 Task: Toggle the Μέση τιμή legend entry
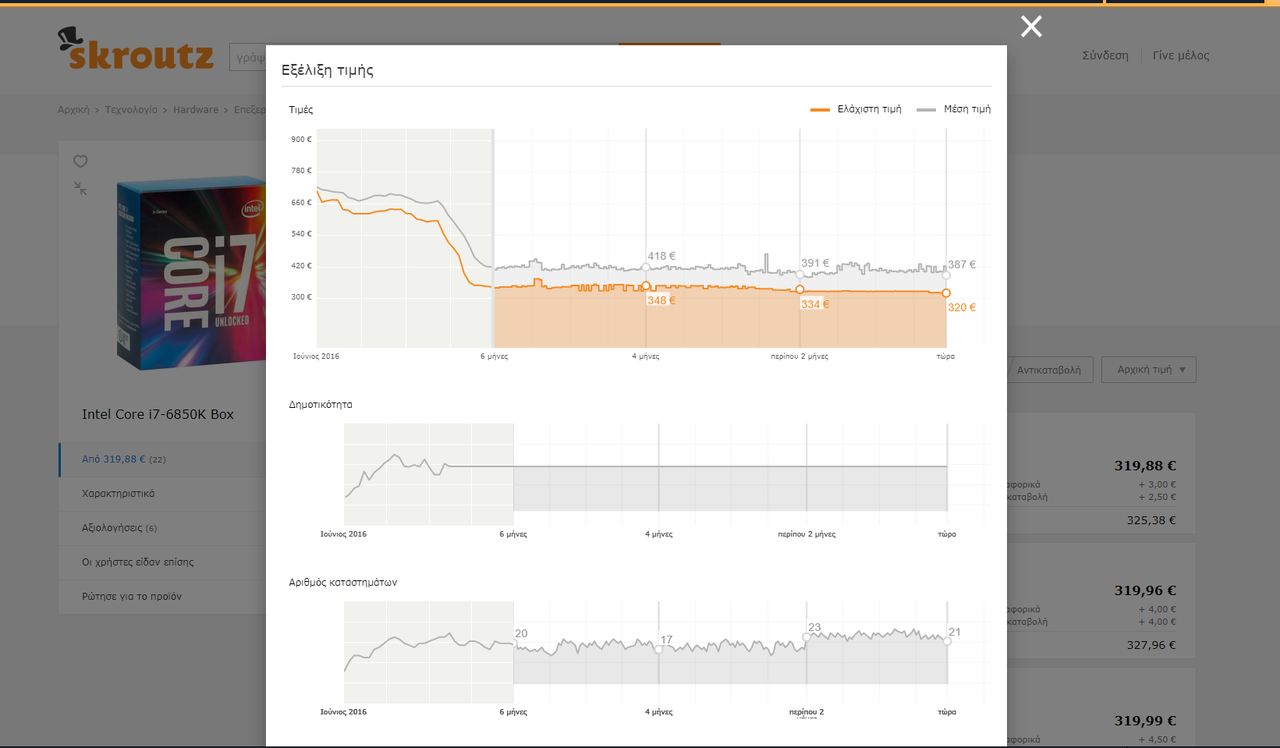pyautogui.click(x=954, y=109)
